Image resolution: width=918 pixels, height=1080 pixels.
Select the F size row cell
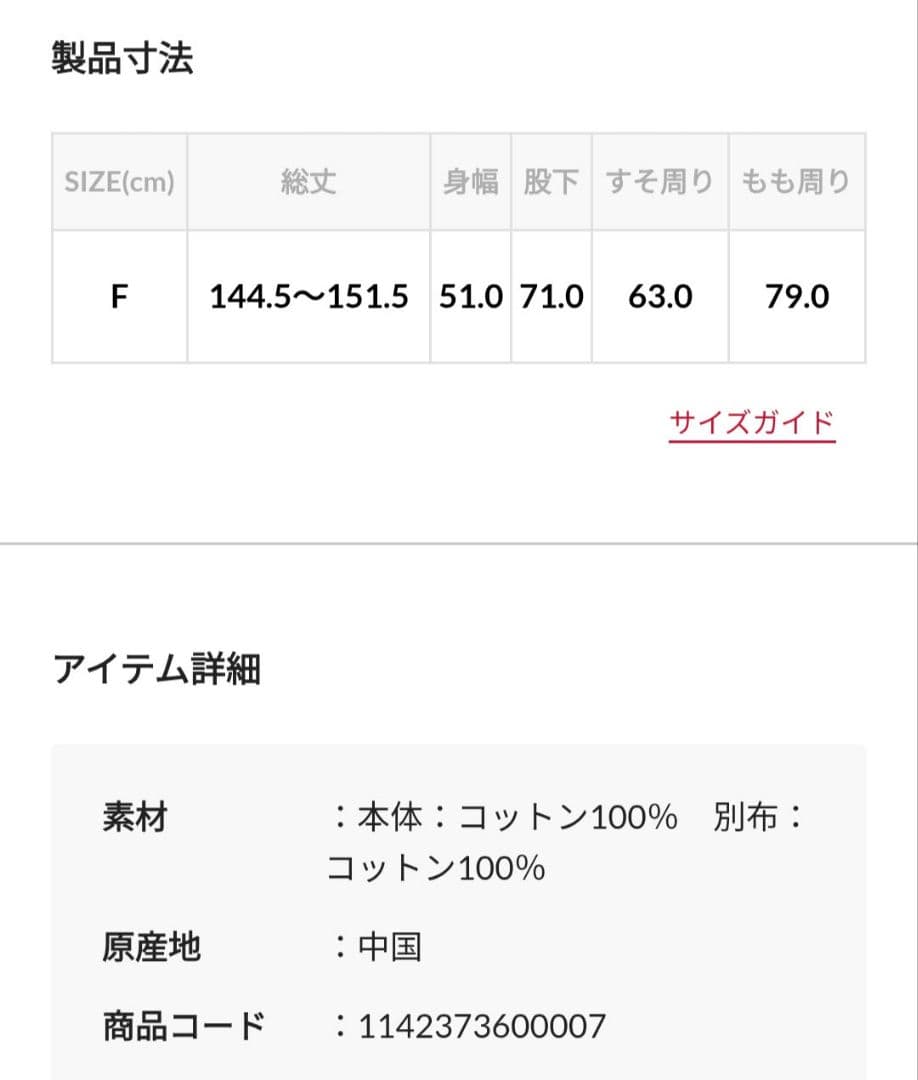pyautogui.click(x=119, y=297)
